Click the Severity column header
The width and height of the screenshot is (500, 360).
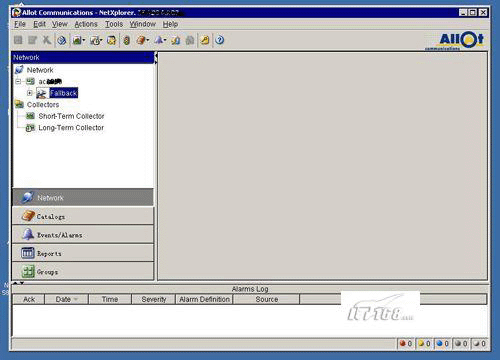[154, 299]
